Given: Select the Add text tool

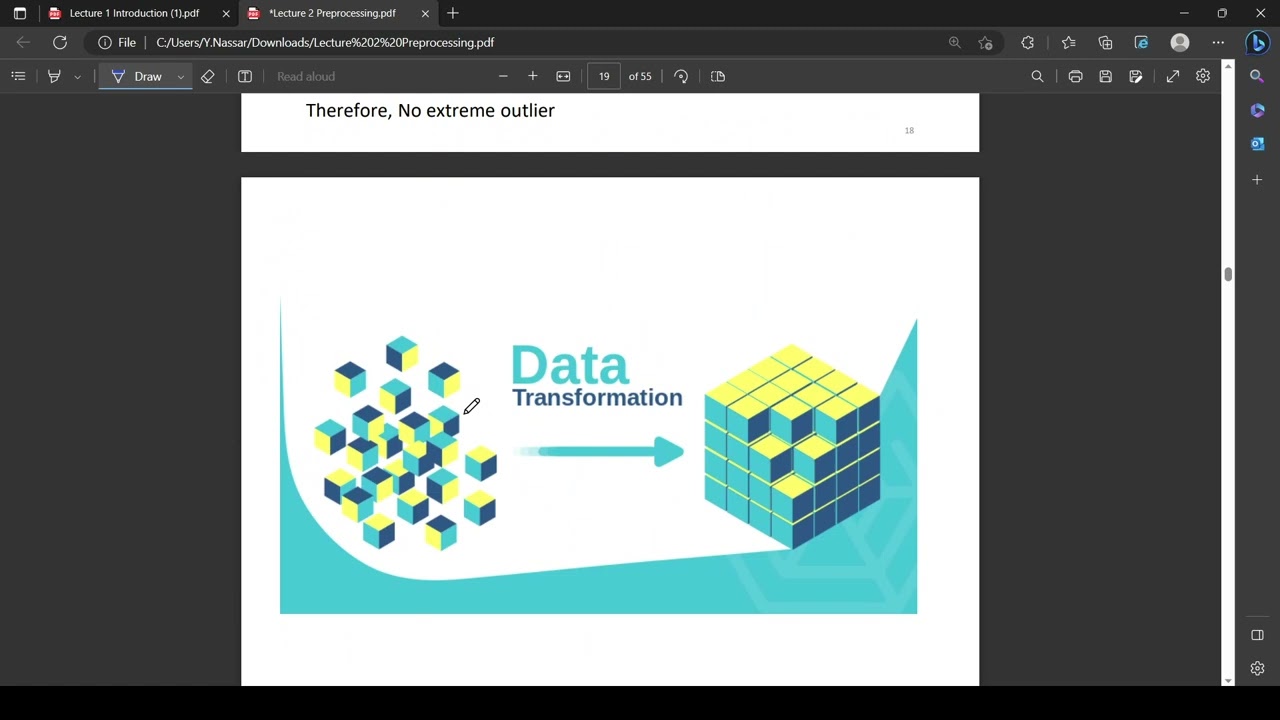Looking at the screenshot, I should point(245,76).
